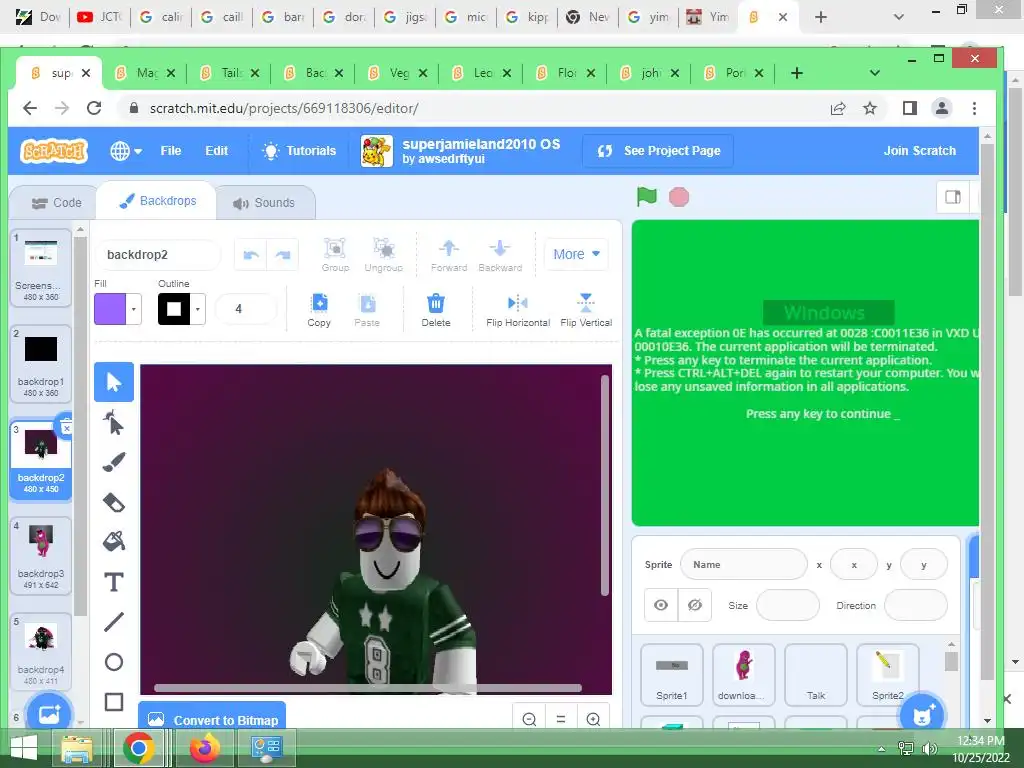The width and height of the screenshot is (1024, 768).
Task: Open the Fill color dropdown
Action: [133, 309]
